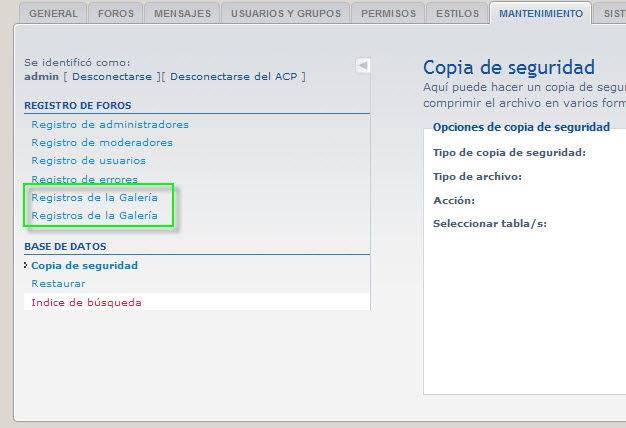The height and width of the screenshot is (428, 626).
Task: Click the admin username text
Action: (x=41, y=76)
